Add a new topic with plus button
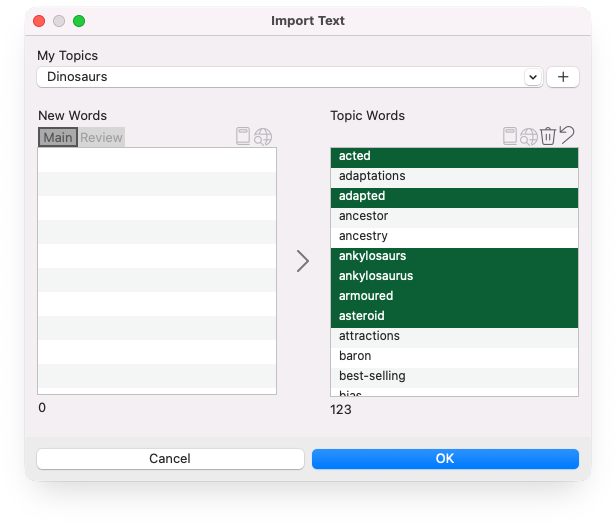 tap(563, 77)
